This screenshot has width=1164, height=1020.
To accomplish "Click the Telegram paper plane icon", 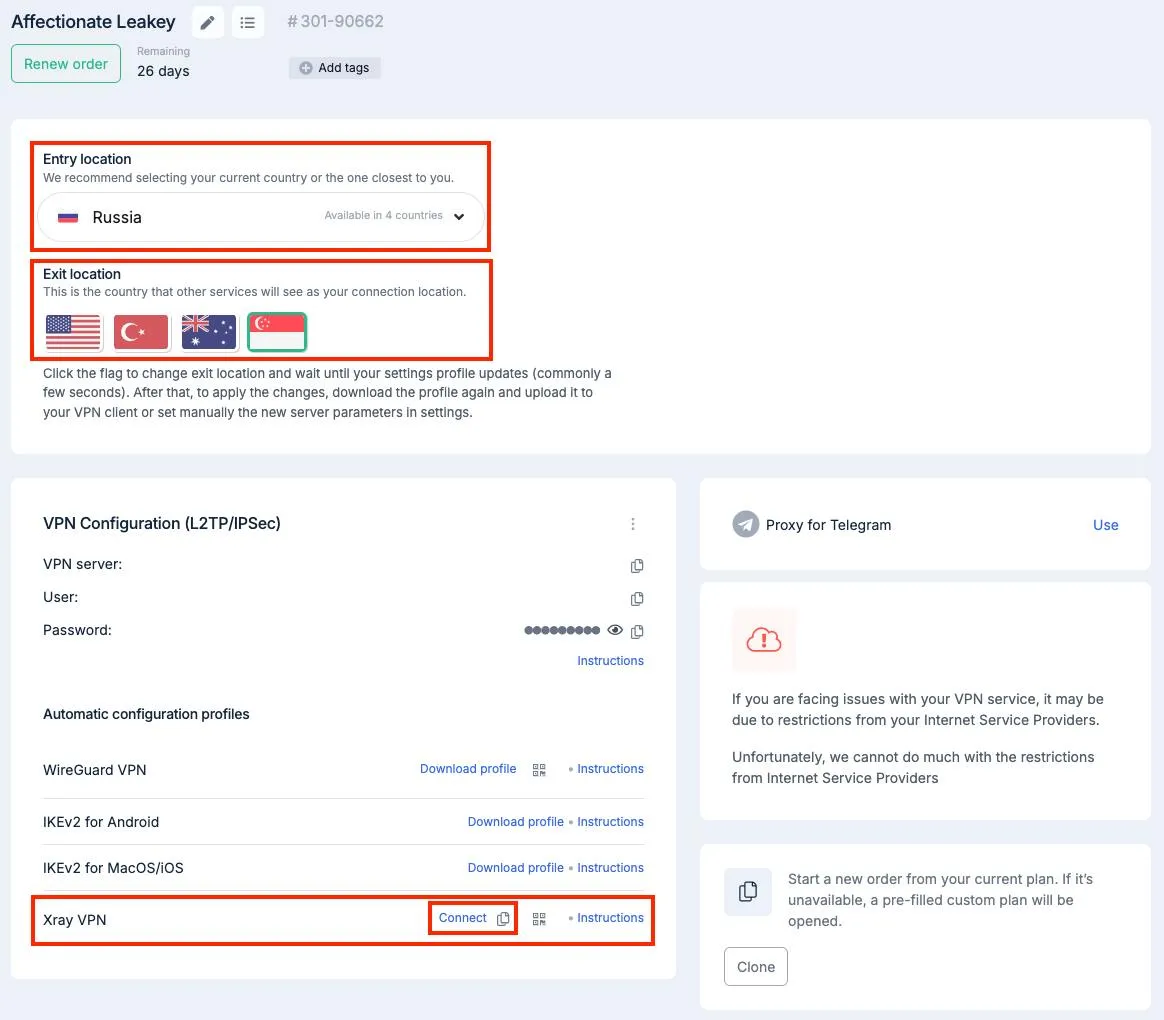I will [745, 525].
